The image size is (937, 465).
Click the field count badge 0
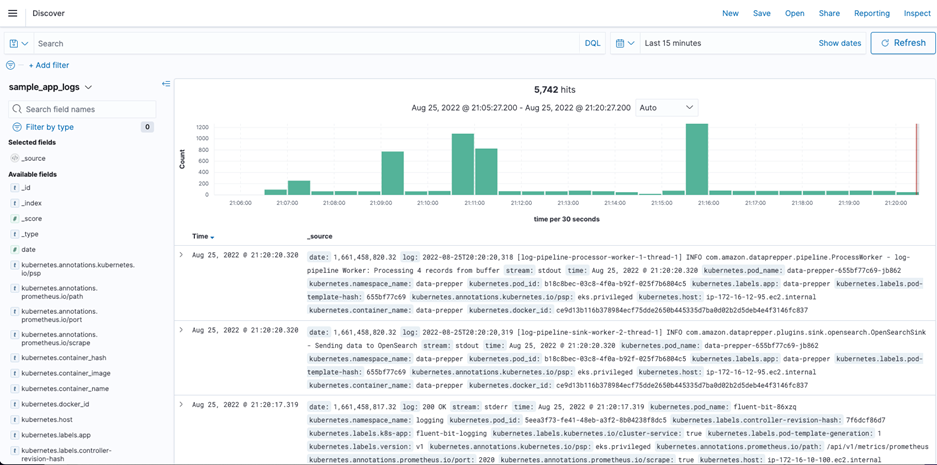tap(147, 127)
